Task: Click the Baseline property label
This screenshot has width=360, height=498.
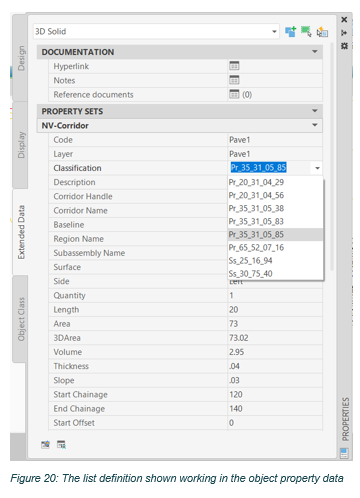Action: (69, 225)
